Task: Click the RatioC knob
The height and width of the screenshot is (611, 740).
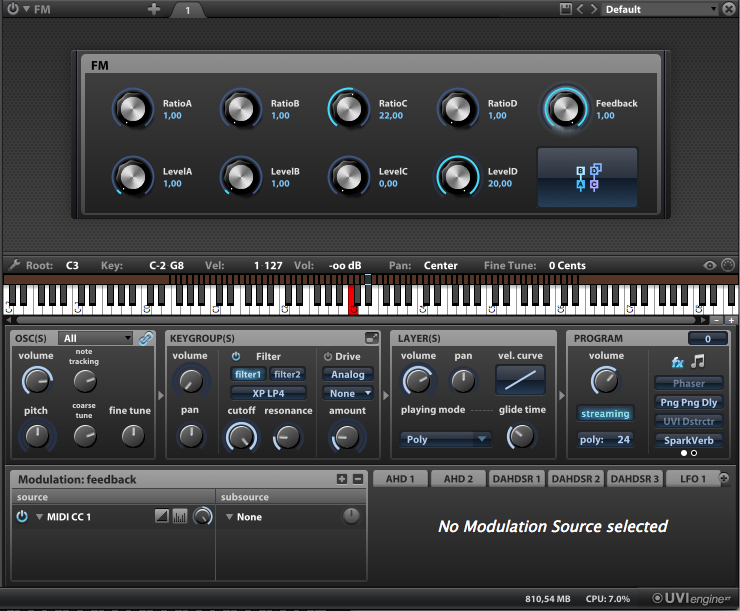Action: 349,109
